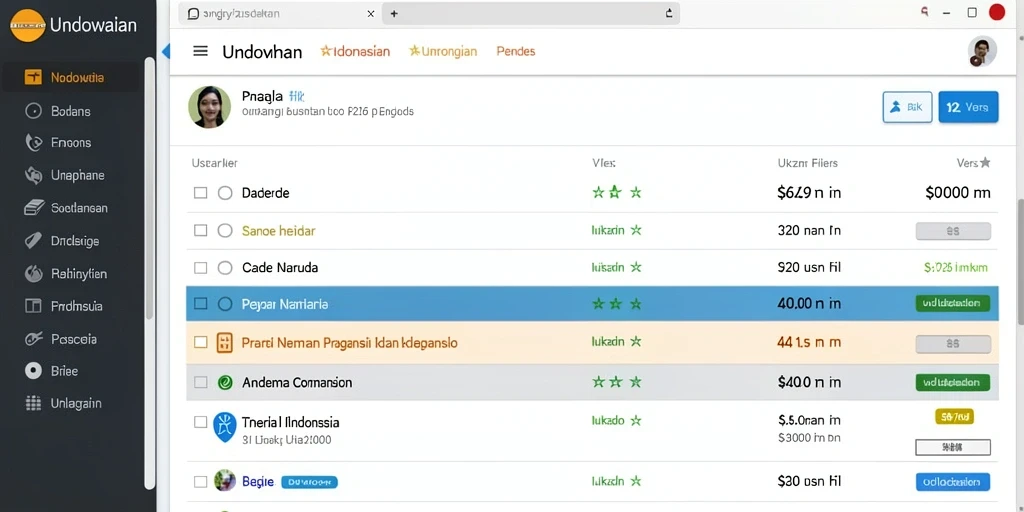Switch to the Idonasian tab
1024x512 pixels.
355,51
